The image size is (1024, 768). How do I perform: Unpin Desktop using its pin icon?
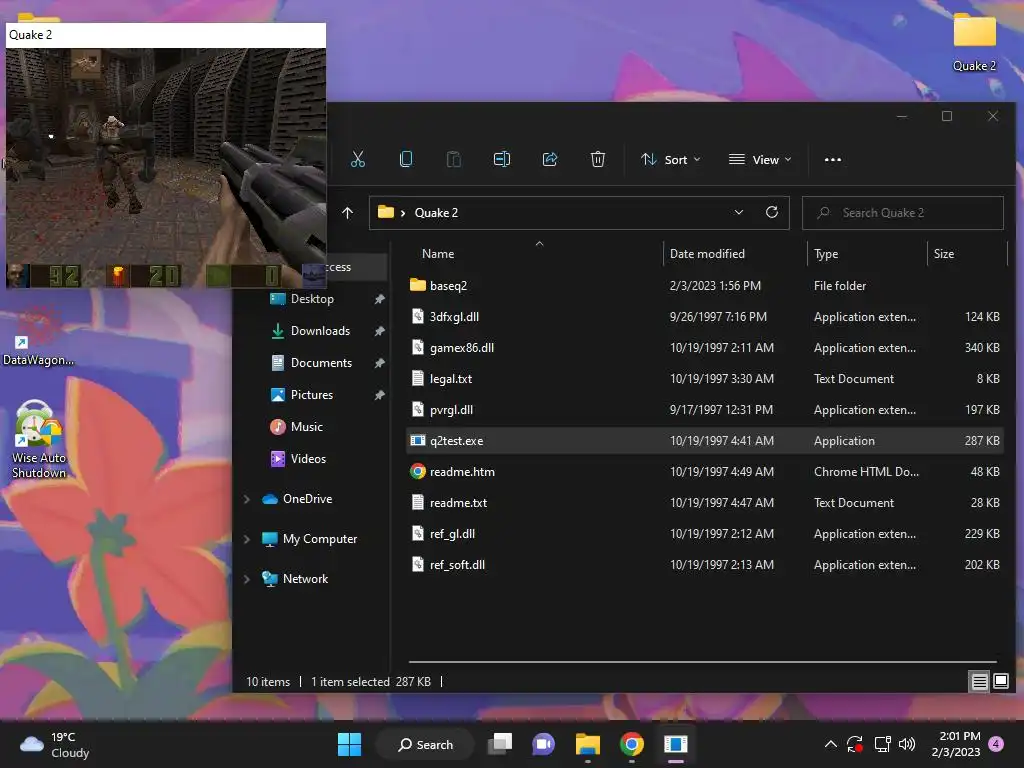(x=379, y=299)
